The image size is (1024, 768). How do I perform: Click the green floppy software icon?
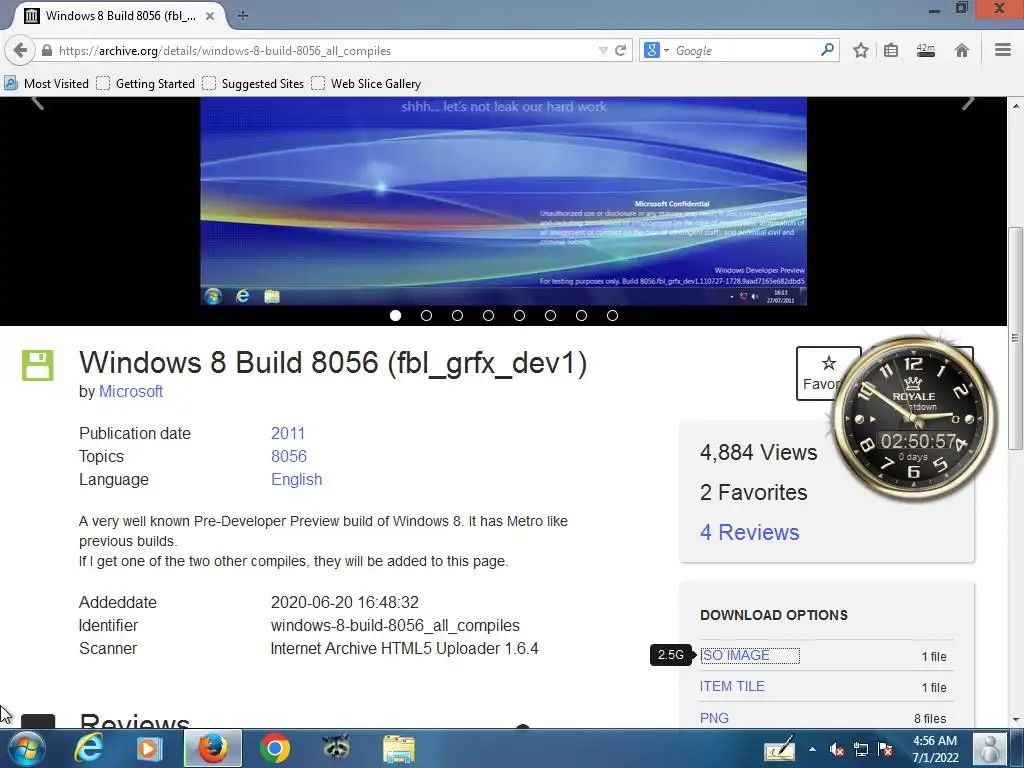pyautogui.click(x=38, y=365)
